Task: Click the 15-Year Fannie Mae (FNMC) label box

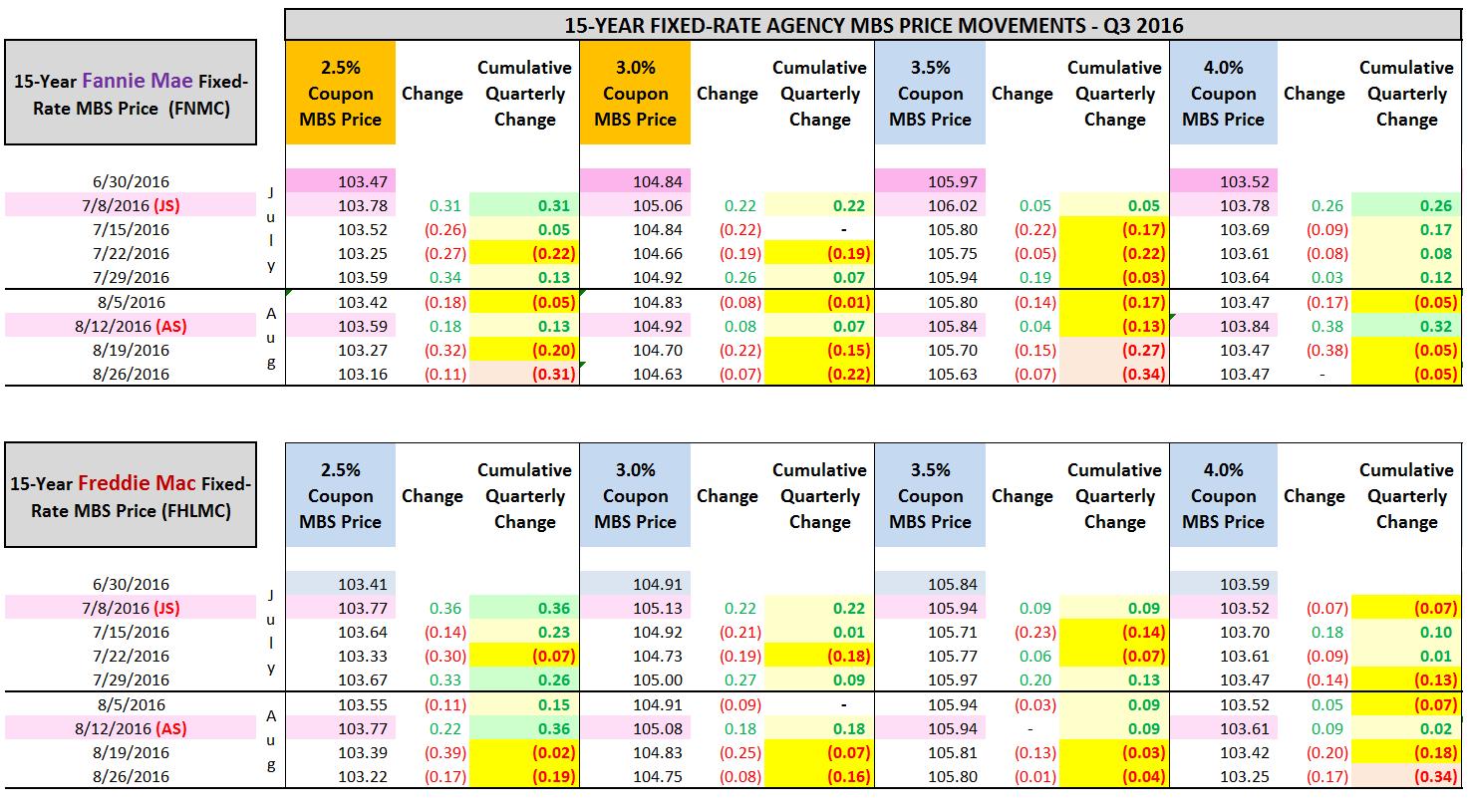Action: point(131,94)
